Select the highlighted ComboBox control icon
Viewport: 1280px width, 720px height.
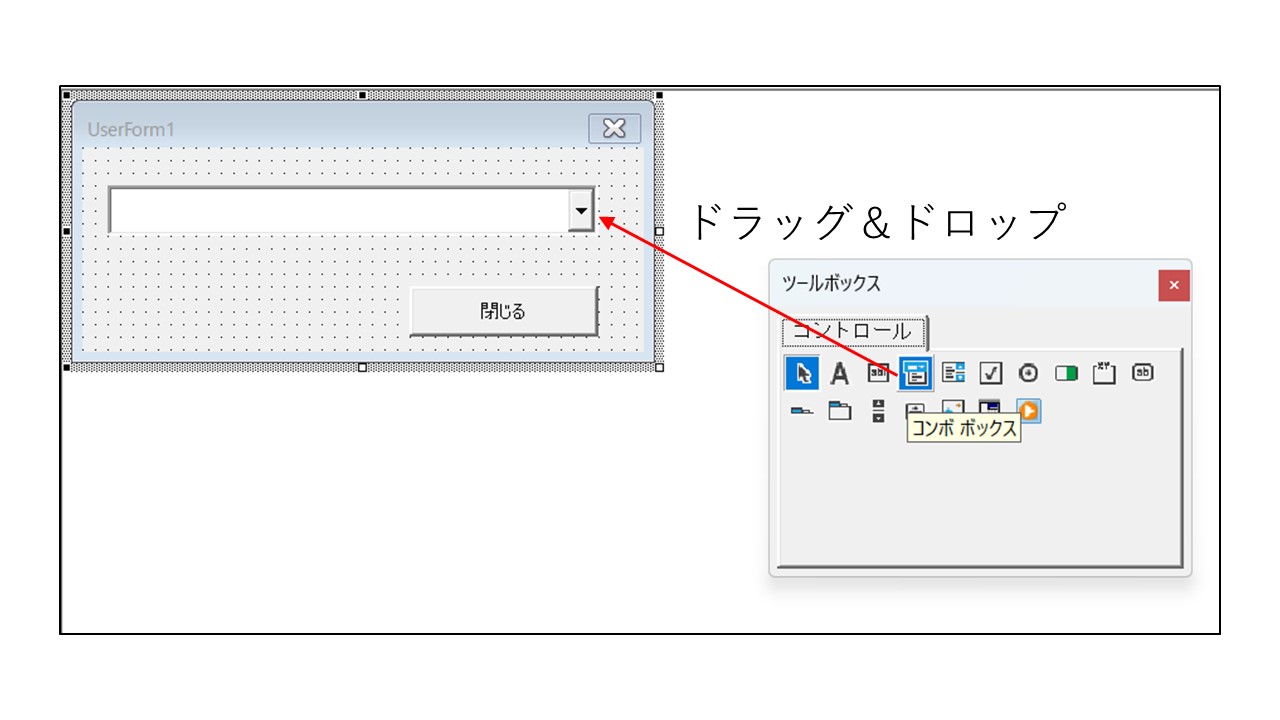click(x=915, y=373)
